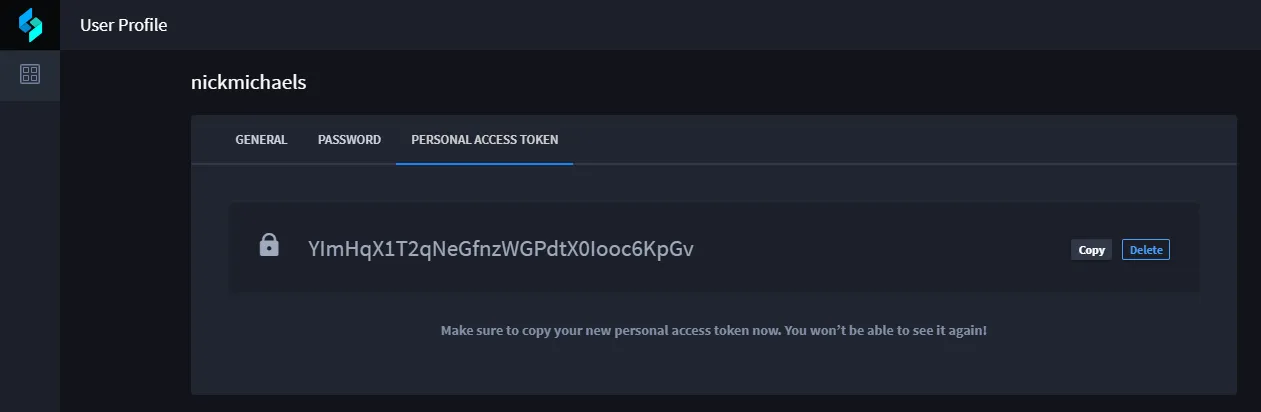Image resolution: width=1261 pixels, height=412 pixels.
Task: Open the Password tab
Action: click(x=349, y=140)
